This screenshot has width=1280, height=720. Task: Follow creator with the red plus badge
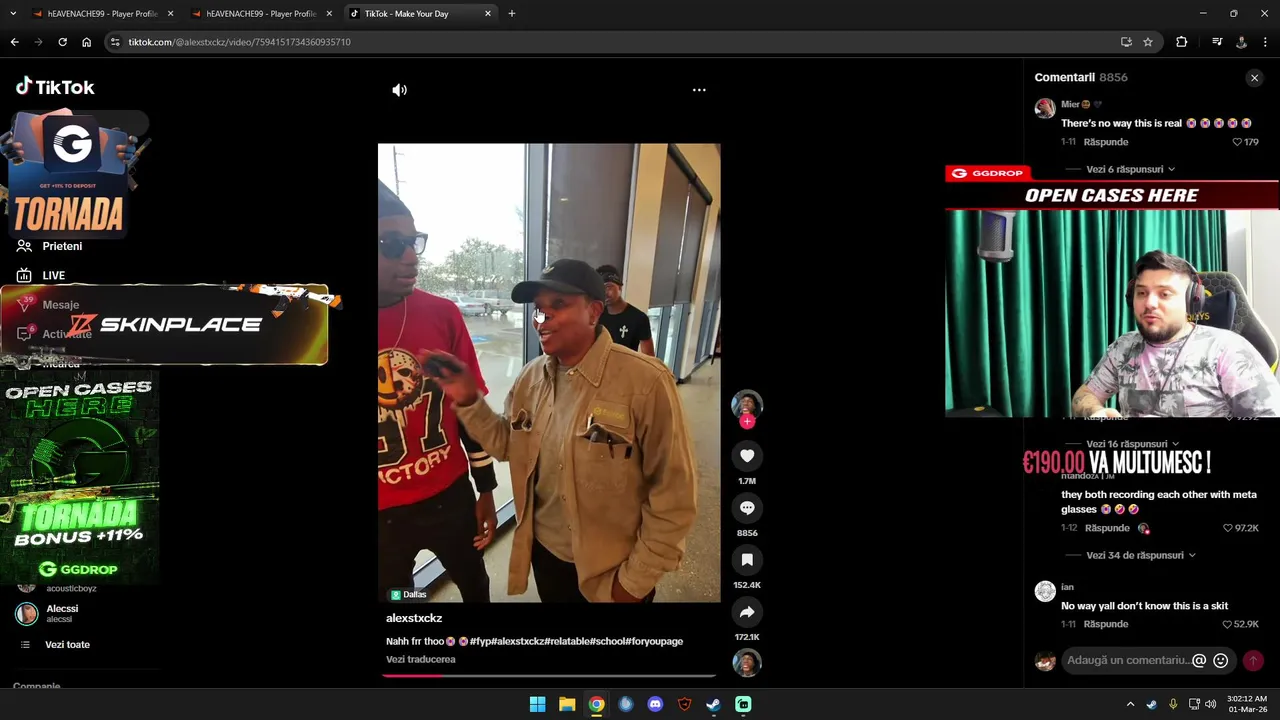747,421
